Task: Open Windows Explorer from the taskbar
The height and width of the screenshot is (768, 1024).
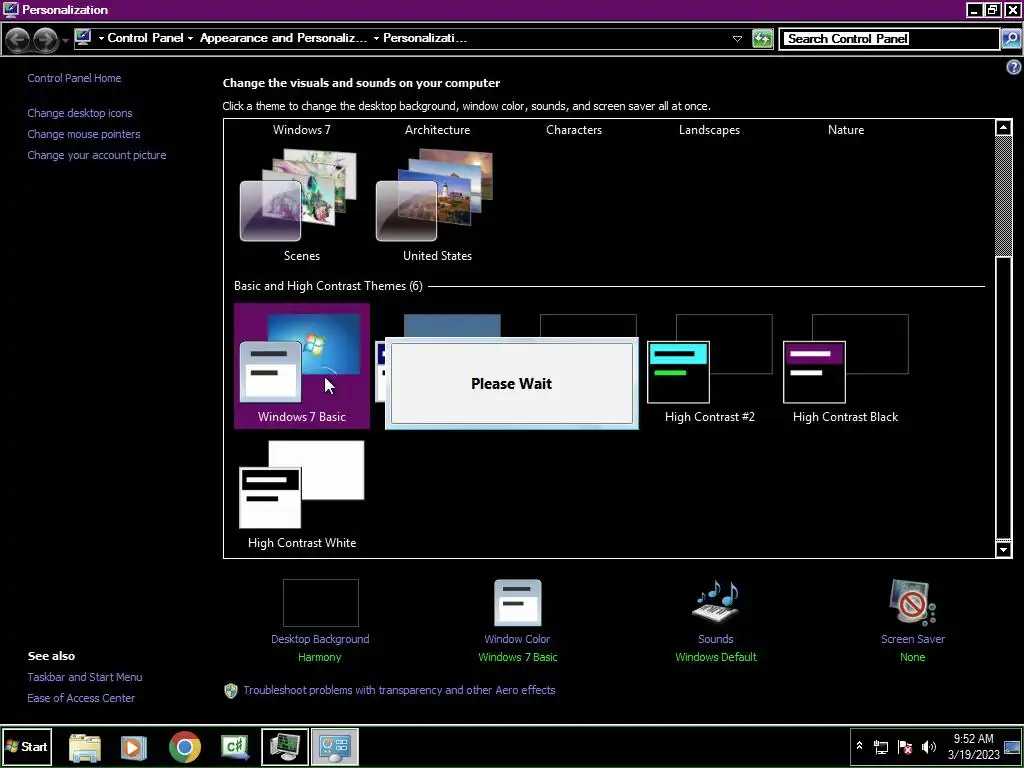Action: click(x=85, y=747)
